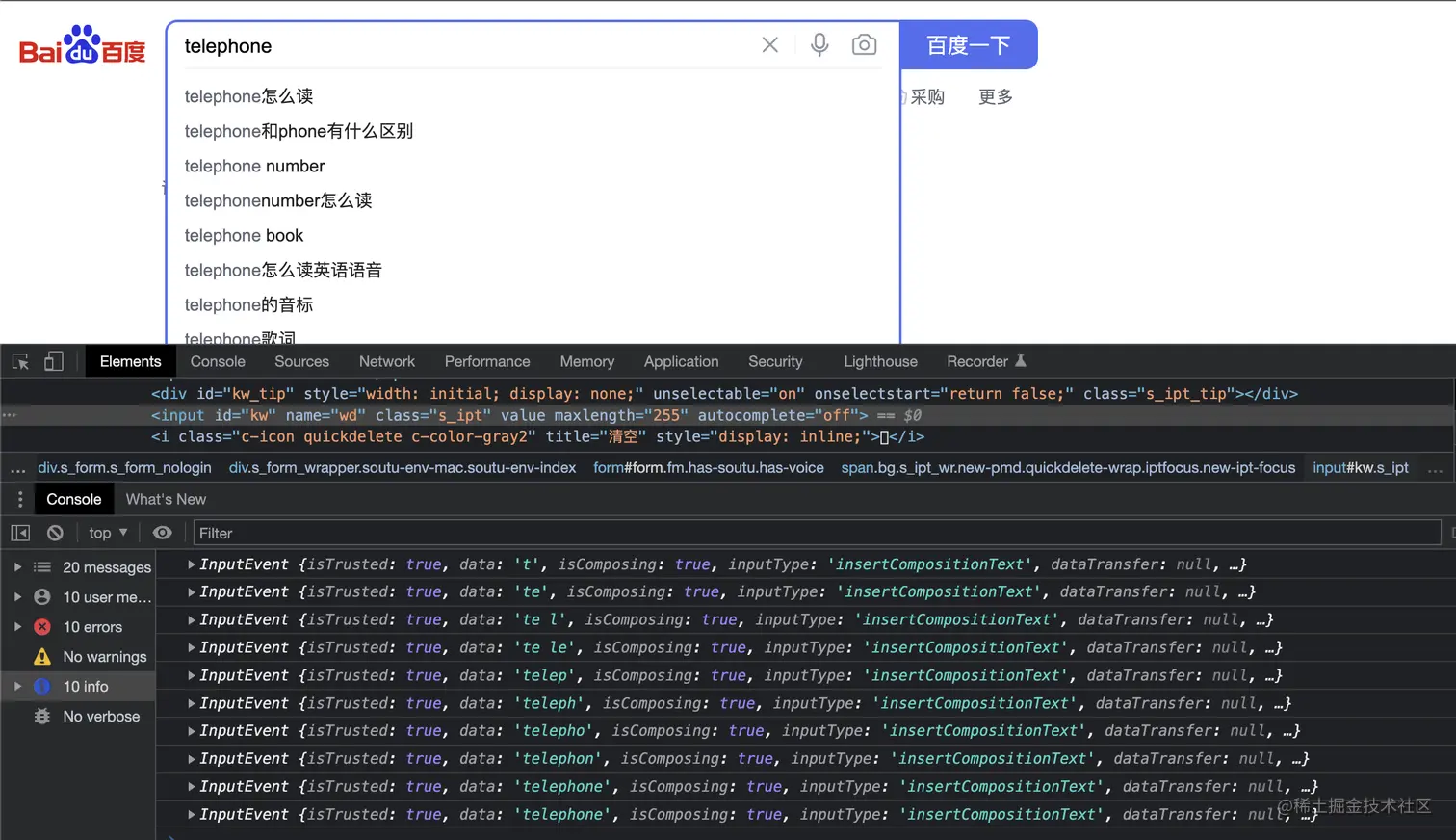
Task: Select the drawer Console tab
Action: tap(74, 499)
